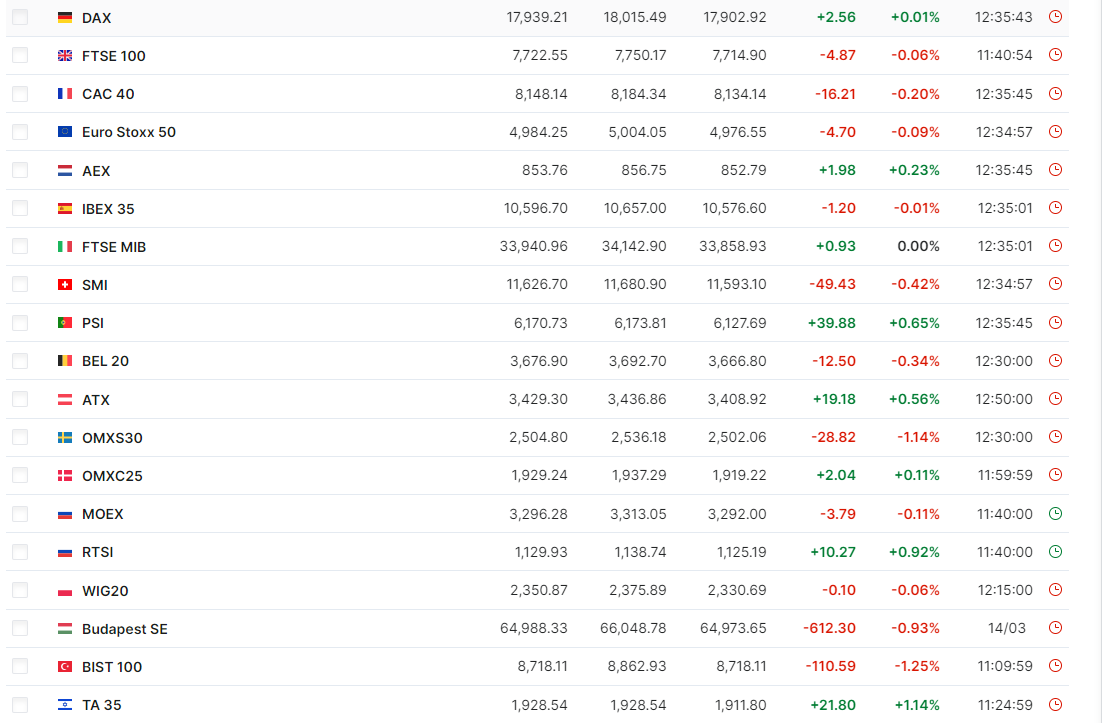Click the red clock icon in DAX row
The image size is (1107, 723).
coord(1055,17)
